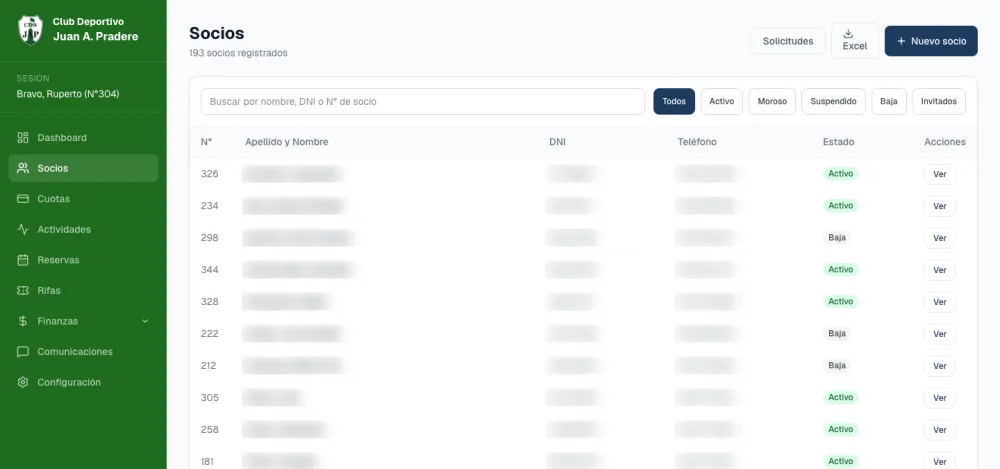Filter socios by Activo status
The height and width of the screenshot is (469, 1000).
(721, 101)
